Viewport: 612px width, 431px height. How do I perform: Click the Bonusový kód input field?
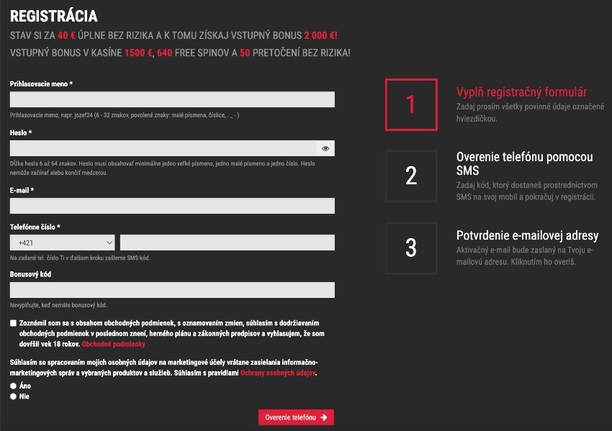(x=172, y=290)
